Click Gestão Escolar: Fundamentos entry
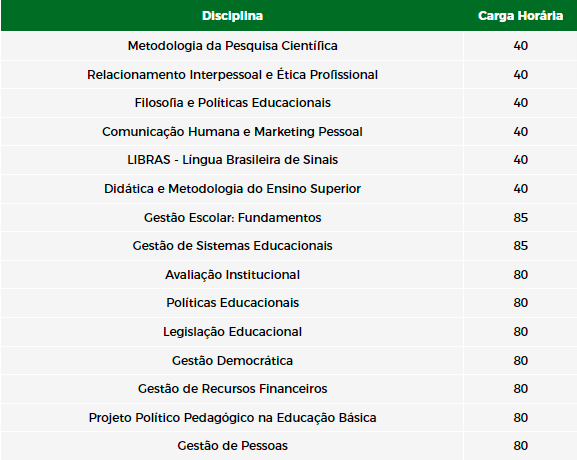This screenshot has height=460, width=577. click(x=232, y=218)
